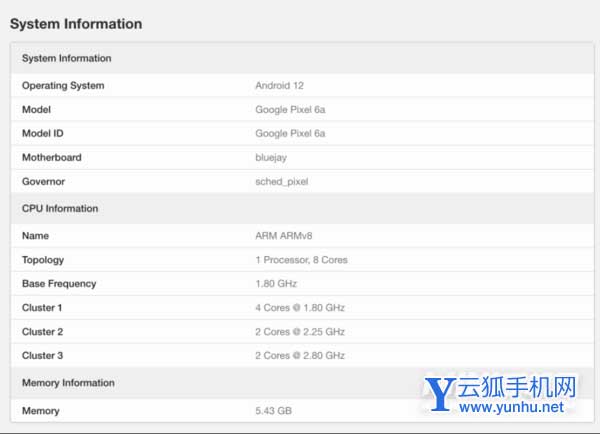Click the 'Cluster 1' label
The width and height of the screenshot is (600, 434).
point(42,308)
